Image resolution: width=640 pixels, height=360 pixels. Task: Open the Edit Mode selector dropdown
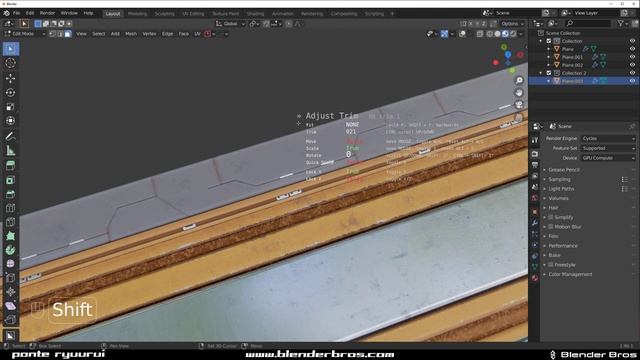[25, 34]
